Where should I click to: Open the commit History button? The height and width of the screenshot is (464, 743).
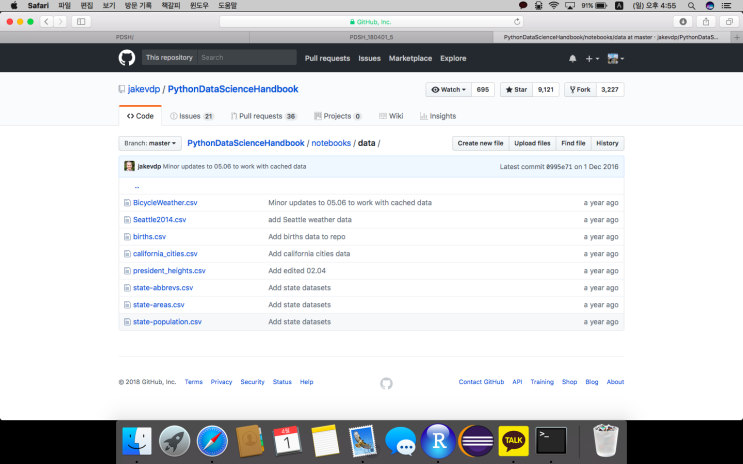coord(607,143)
